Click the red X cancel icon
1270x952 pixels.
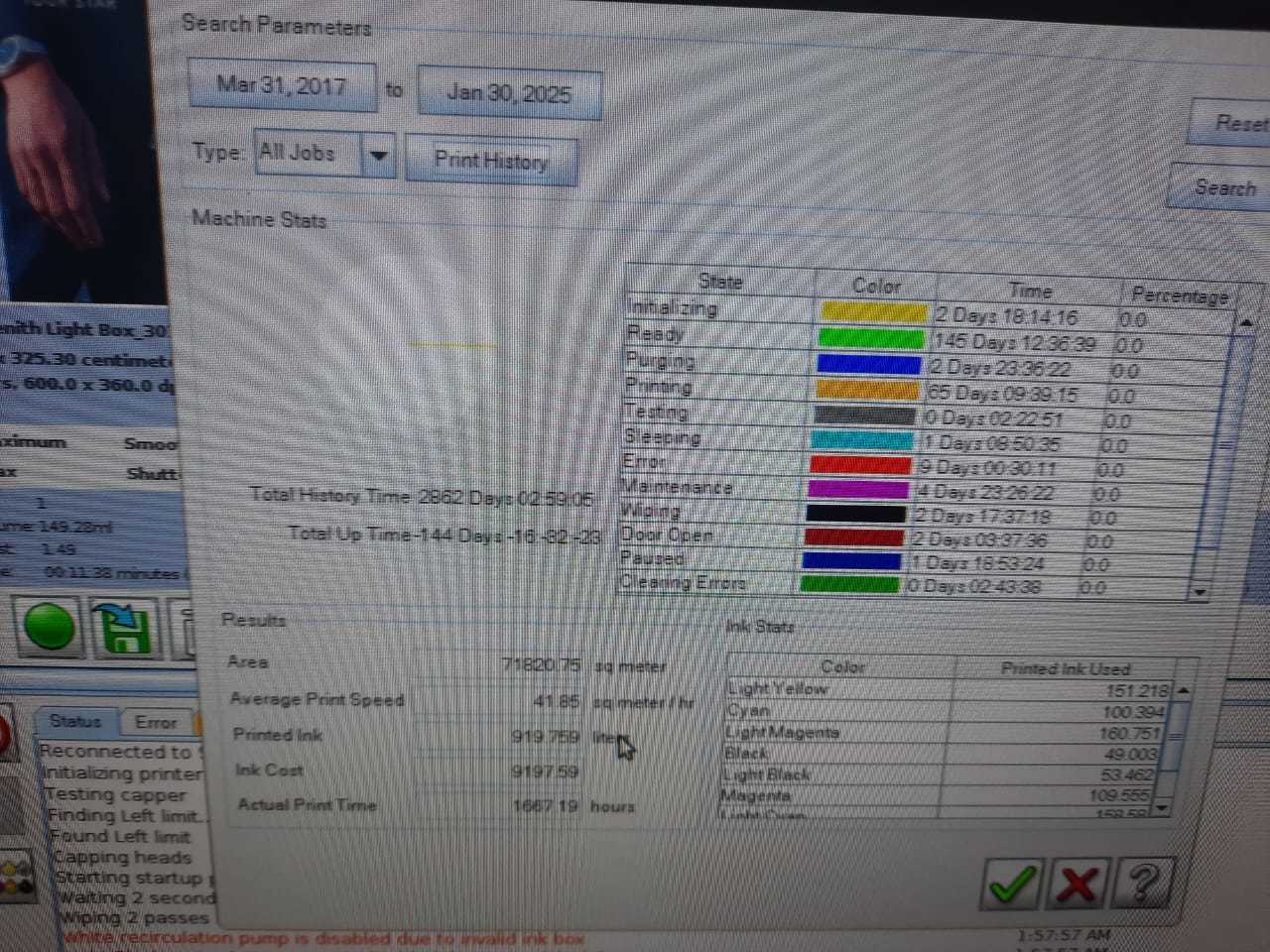(x=1079, y=883)
